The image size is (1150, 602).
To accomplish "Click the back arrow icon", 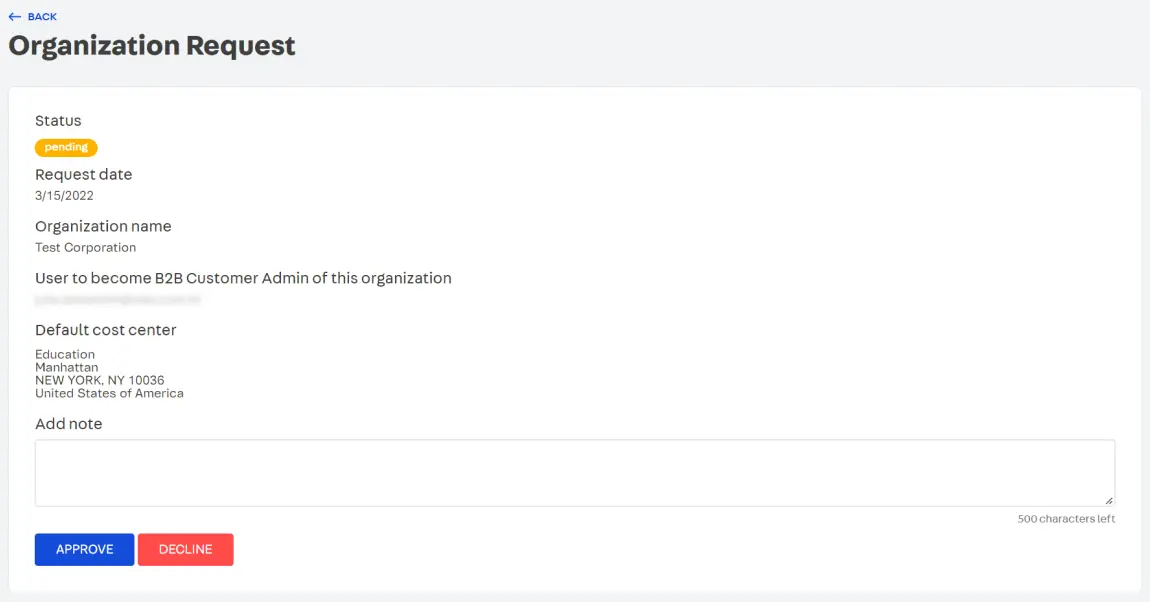I will tap(14, 17).
